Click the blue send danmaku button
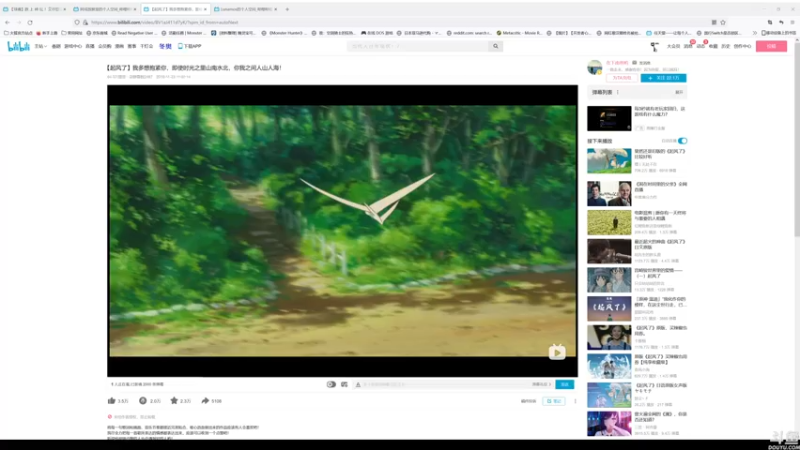The height and width of the screenshot is (450, 800). [564, 385]
